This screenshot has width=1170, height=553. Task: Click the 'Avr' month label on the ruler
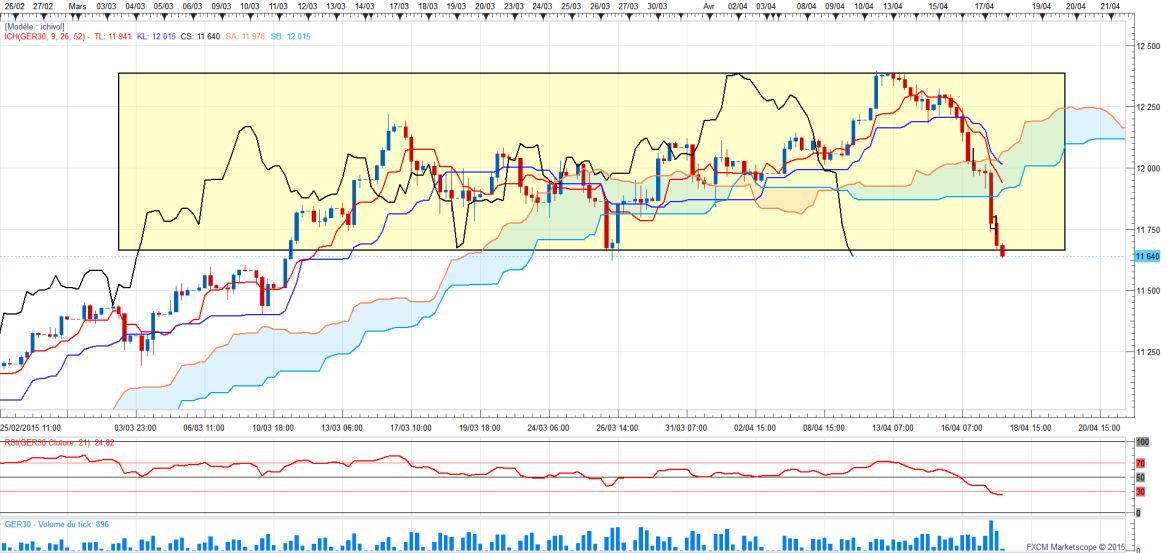(x=711, y=5)
